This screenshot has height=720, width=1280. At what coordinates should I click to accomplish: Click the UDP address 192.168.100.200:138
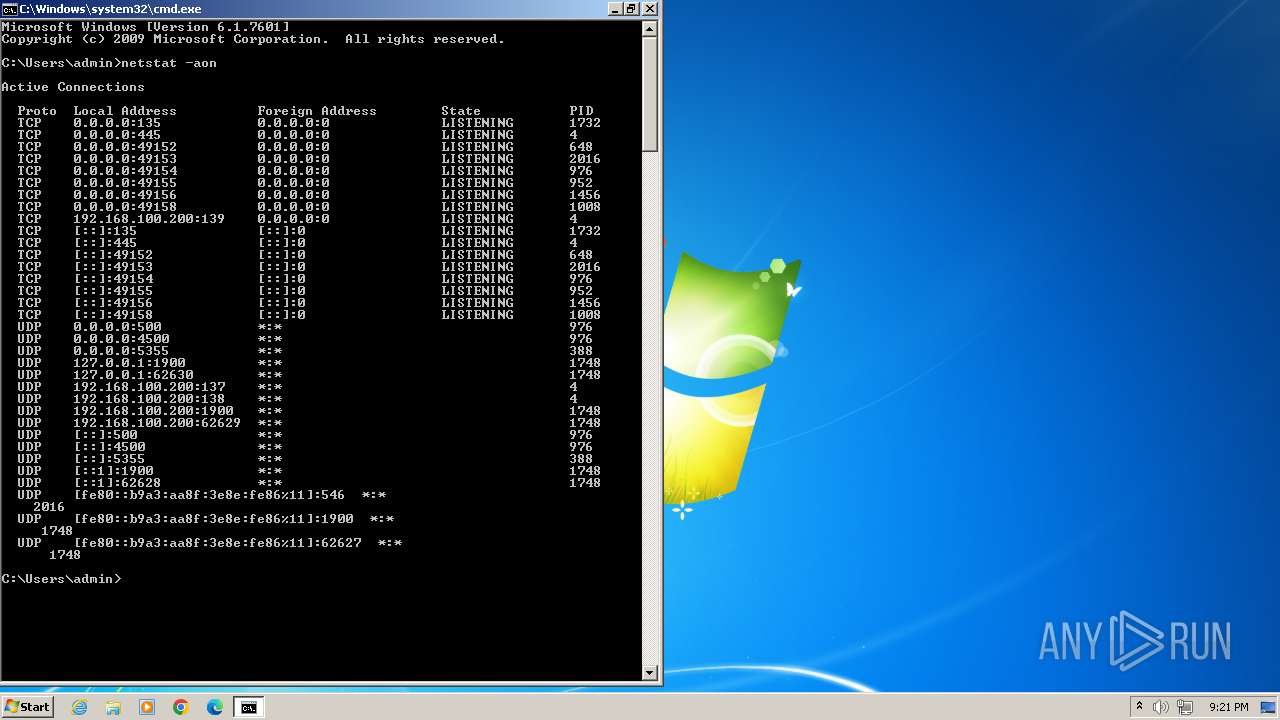click(149, 399)
